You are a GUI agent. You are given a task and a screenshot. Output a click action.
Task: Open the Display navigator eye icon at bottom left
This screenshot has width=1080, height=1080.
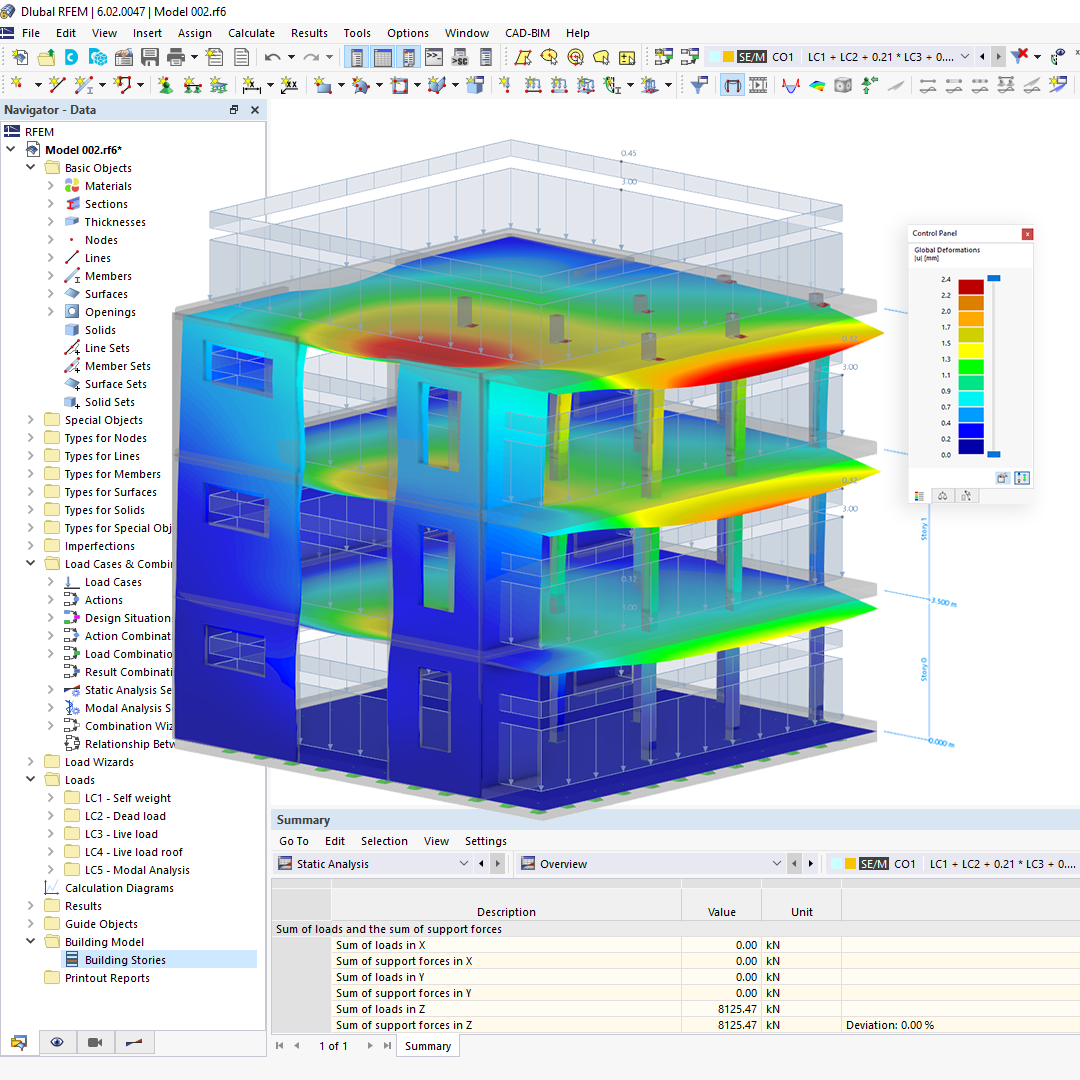pyautogui.click(x=57, y=1042)
